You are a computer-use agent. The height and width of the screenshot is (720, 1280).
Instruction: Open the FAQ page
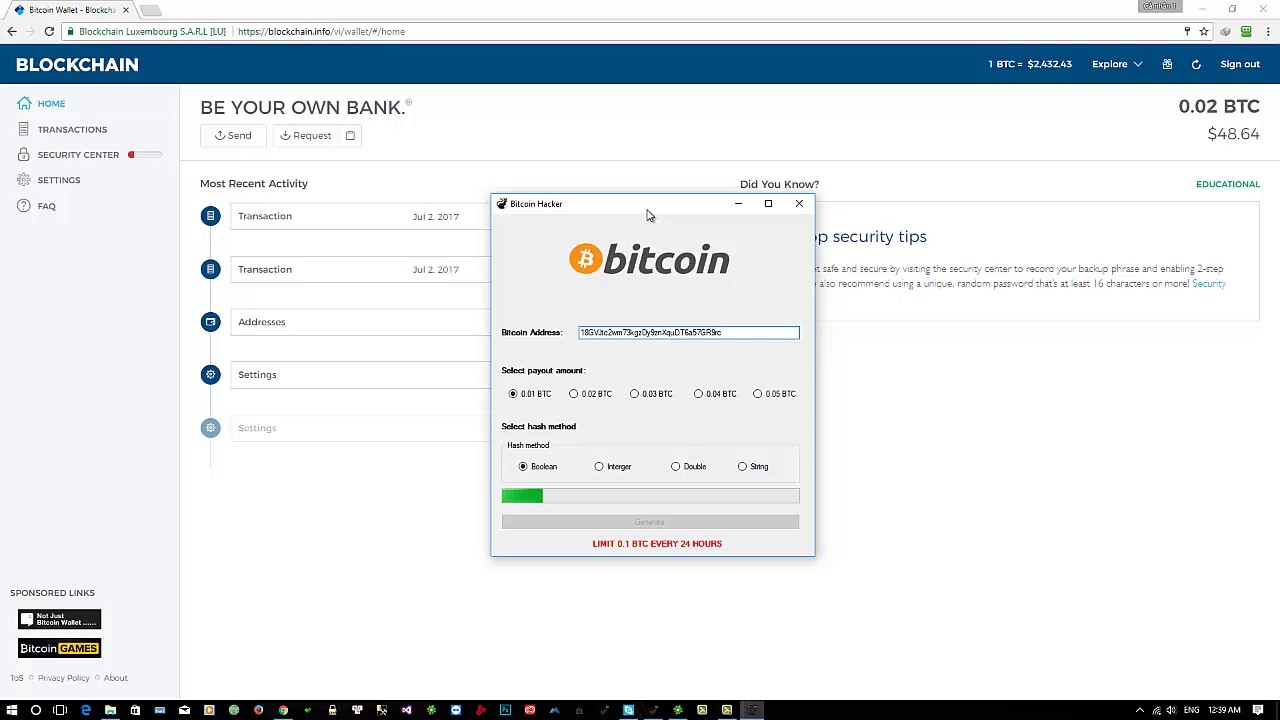click(47, 206)
